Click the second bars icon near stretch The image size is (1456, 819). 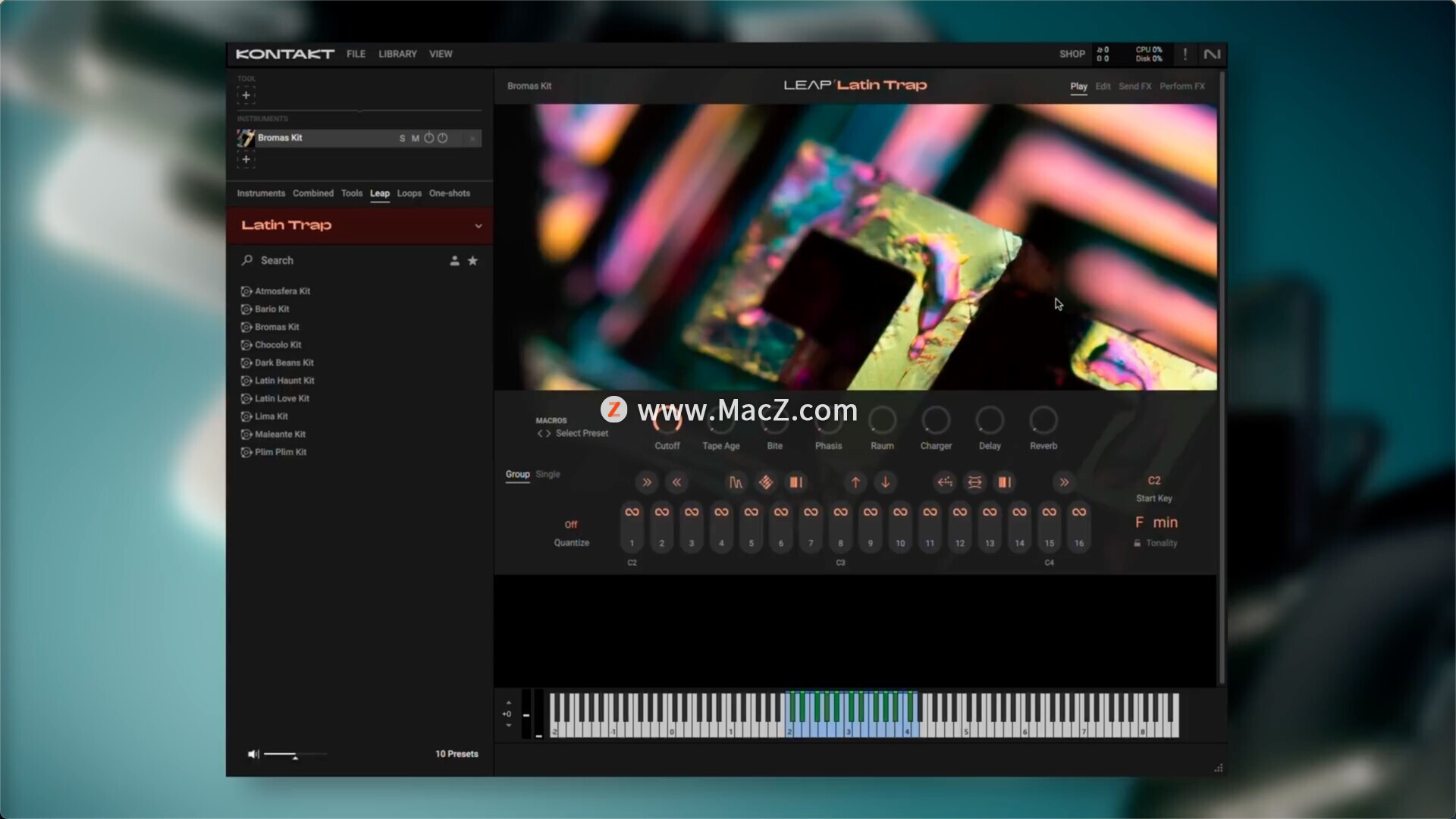(x=1004, y=482)
